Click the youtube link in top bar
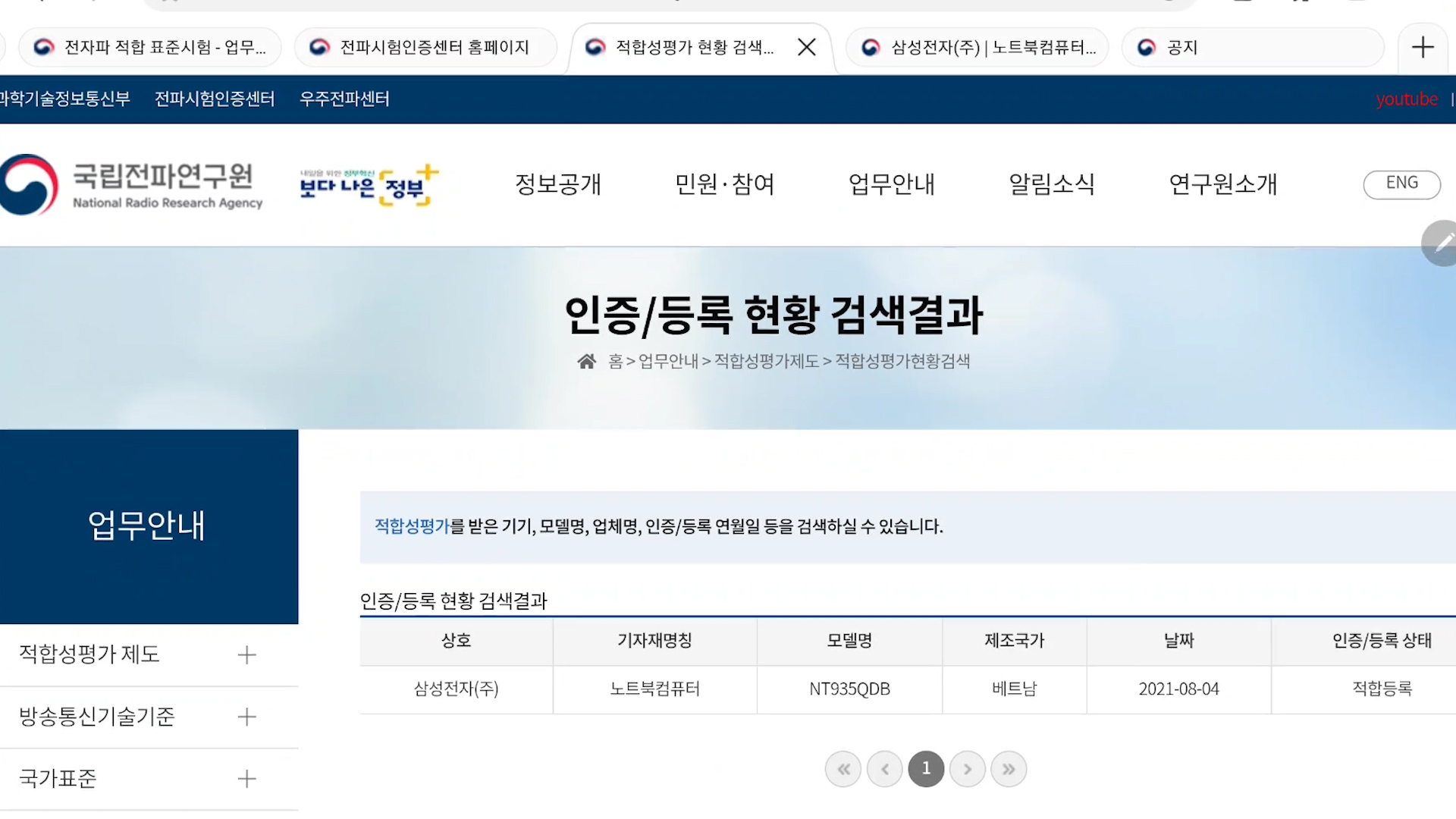1456x819 pixels. click(x=1407, y=99)
